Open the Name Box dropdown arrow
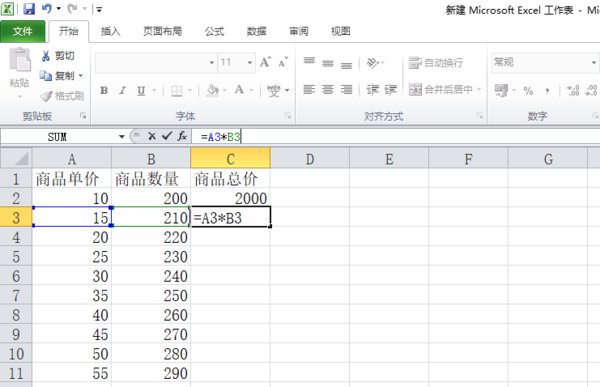This screenshot has width=600, height=387. click(x=122, y=136)
